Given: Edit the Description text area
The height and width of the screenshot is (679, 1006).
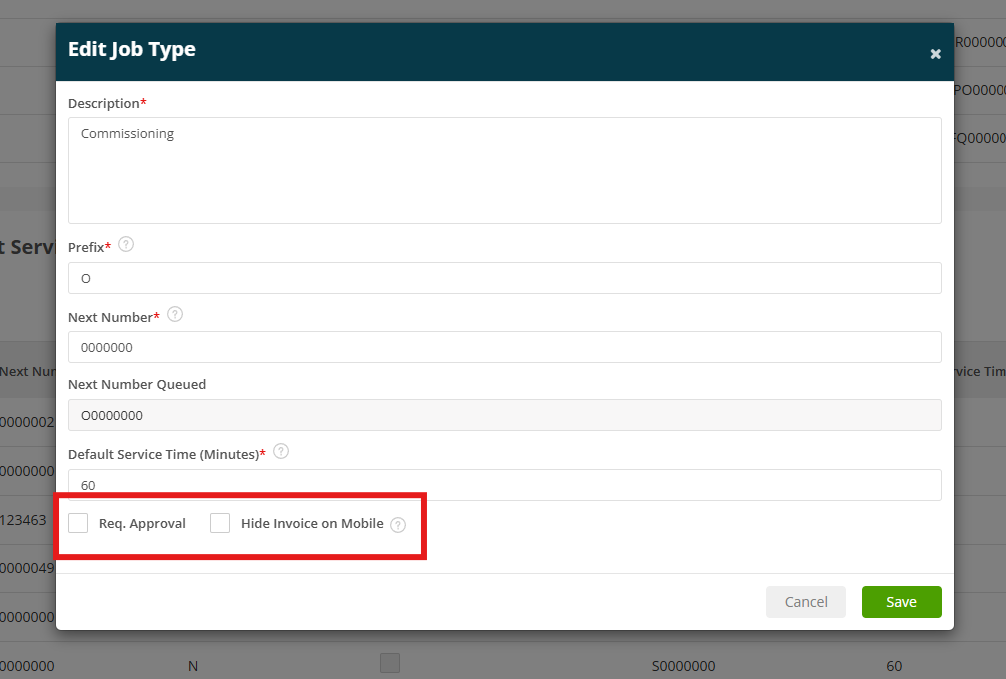Looking at the screenshot, I should tap(505, 170).
